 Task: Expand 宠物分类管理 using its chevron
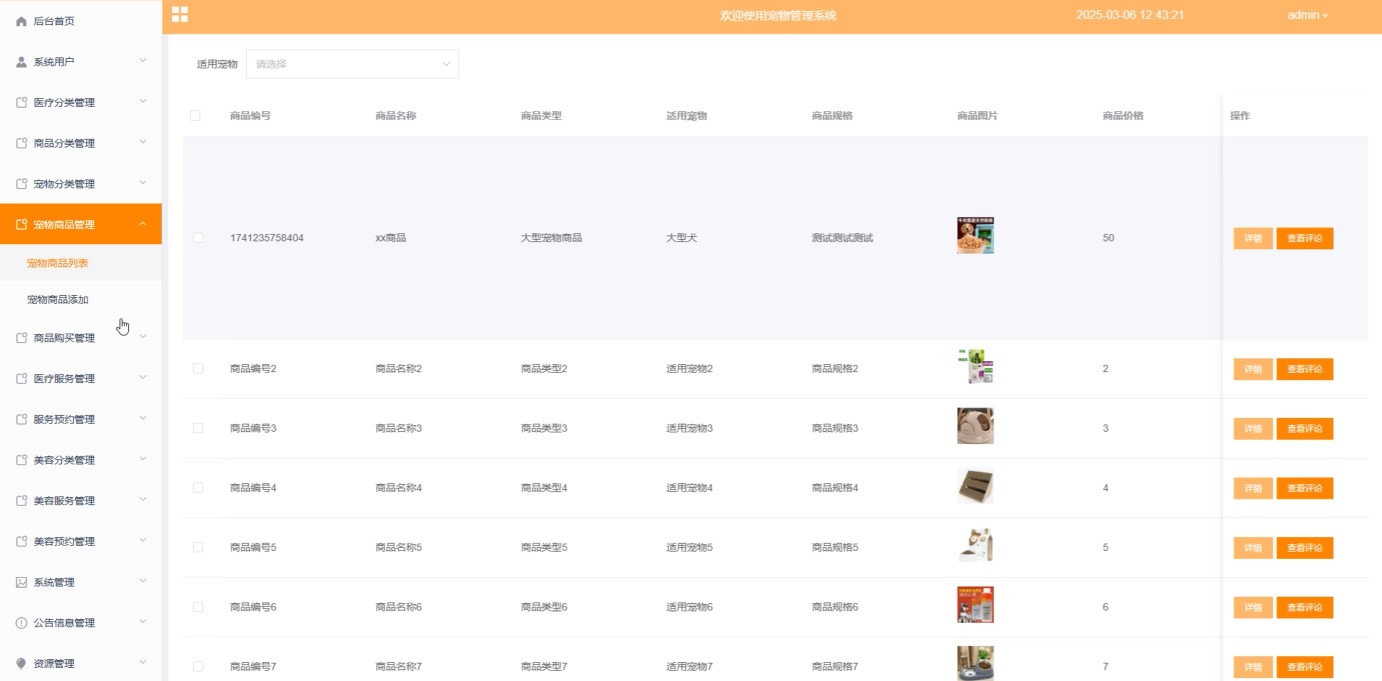pos(142,183)
